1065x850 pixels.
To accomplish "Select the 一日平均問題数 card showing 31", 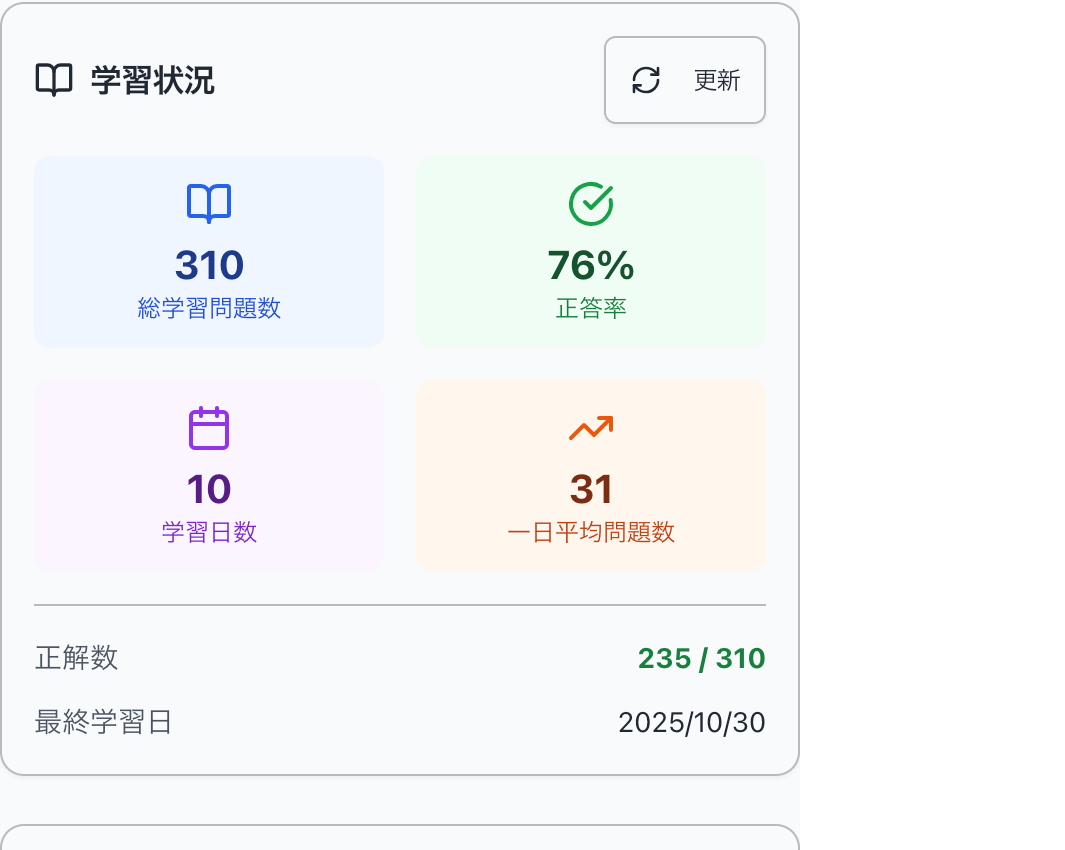I will tap(590, 475).
